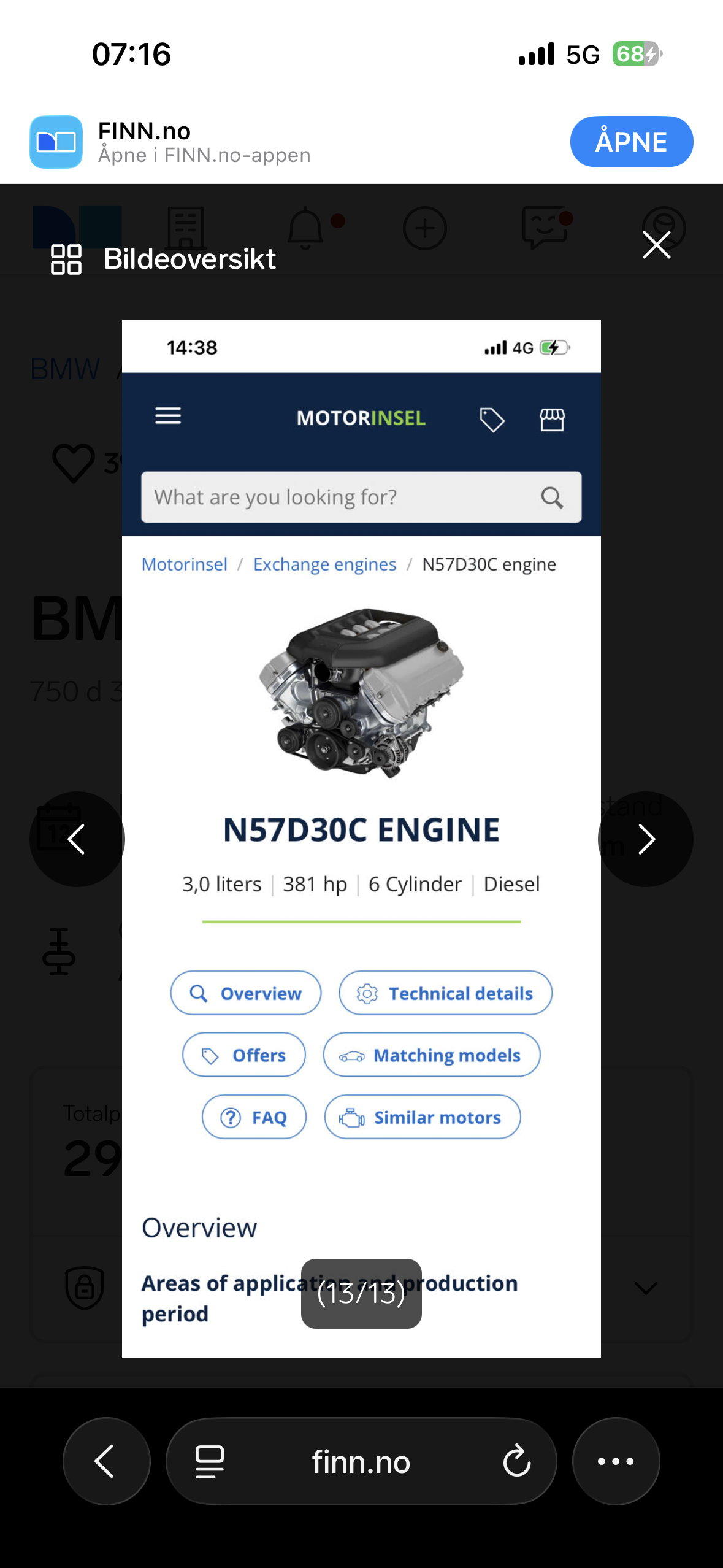This screenshot has height=1568, width=723.
Task: Tap the Åpne i FINN.no-appen text
Action: (204, 155)
